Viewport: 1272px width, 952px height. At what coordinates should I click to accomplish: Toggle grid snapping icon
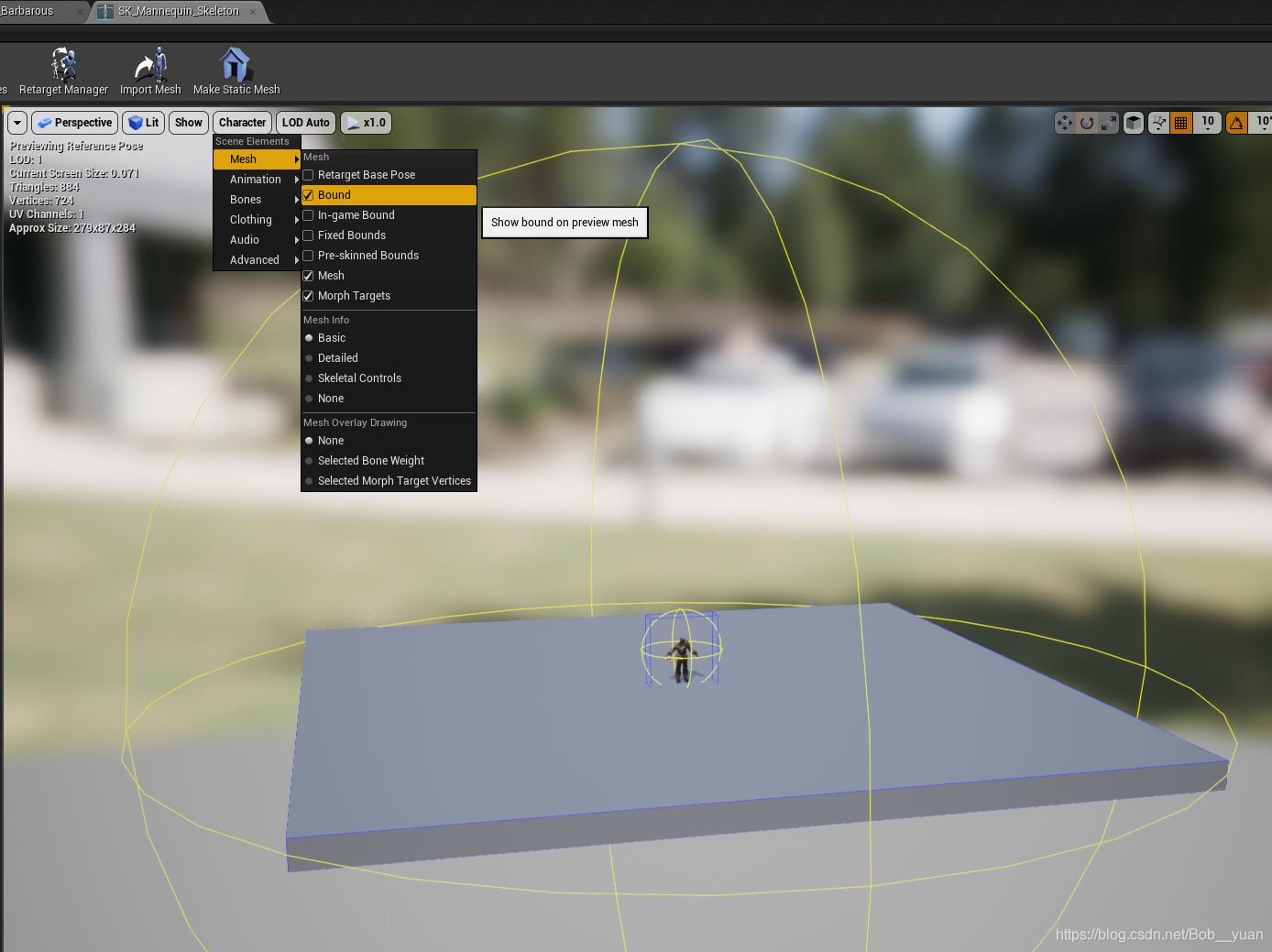point(1181,123)
